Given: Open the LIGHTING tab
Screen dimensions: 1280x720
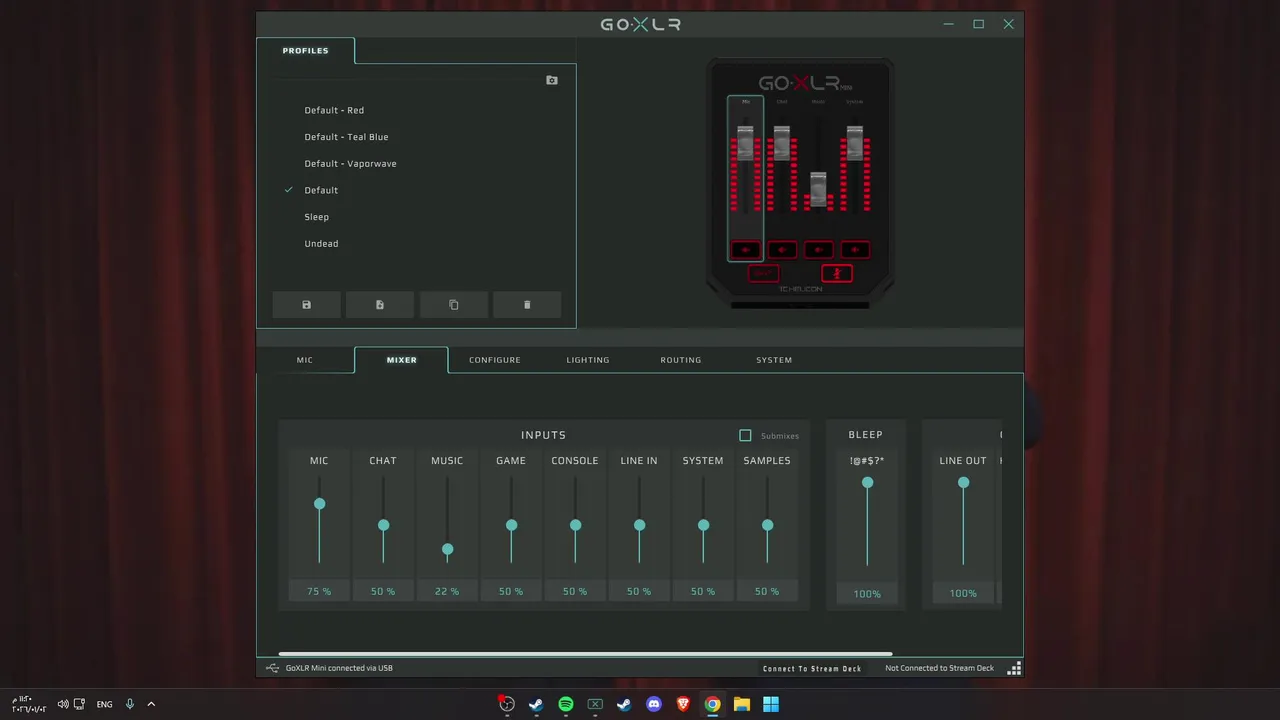Looking at the screenshot, I should [588, 360].
